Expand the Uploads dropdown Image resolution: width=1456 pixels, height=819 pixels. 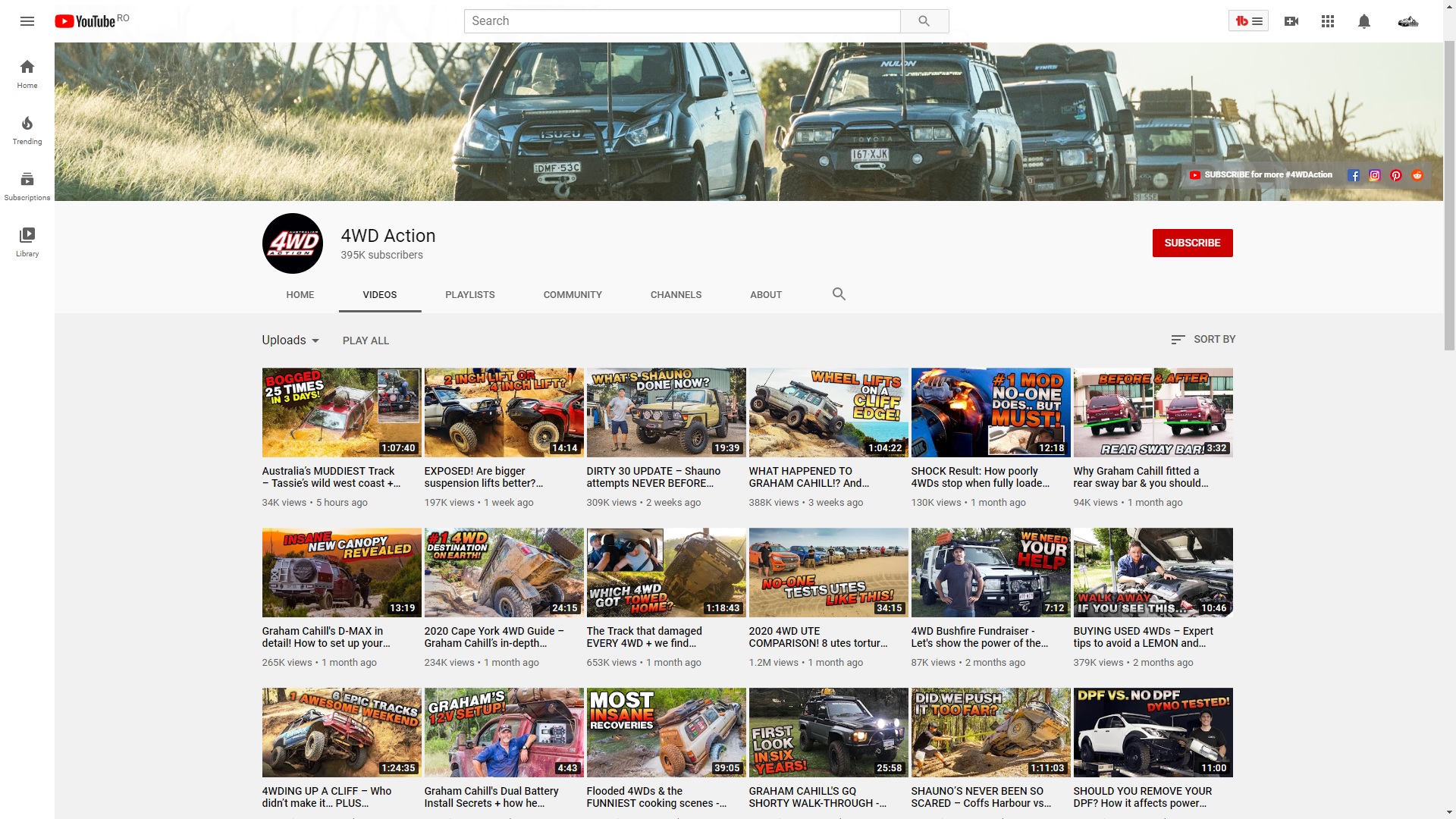coord(290,340)
